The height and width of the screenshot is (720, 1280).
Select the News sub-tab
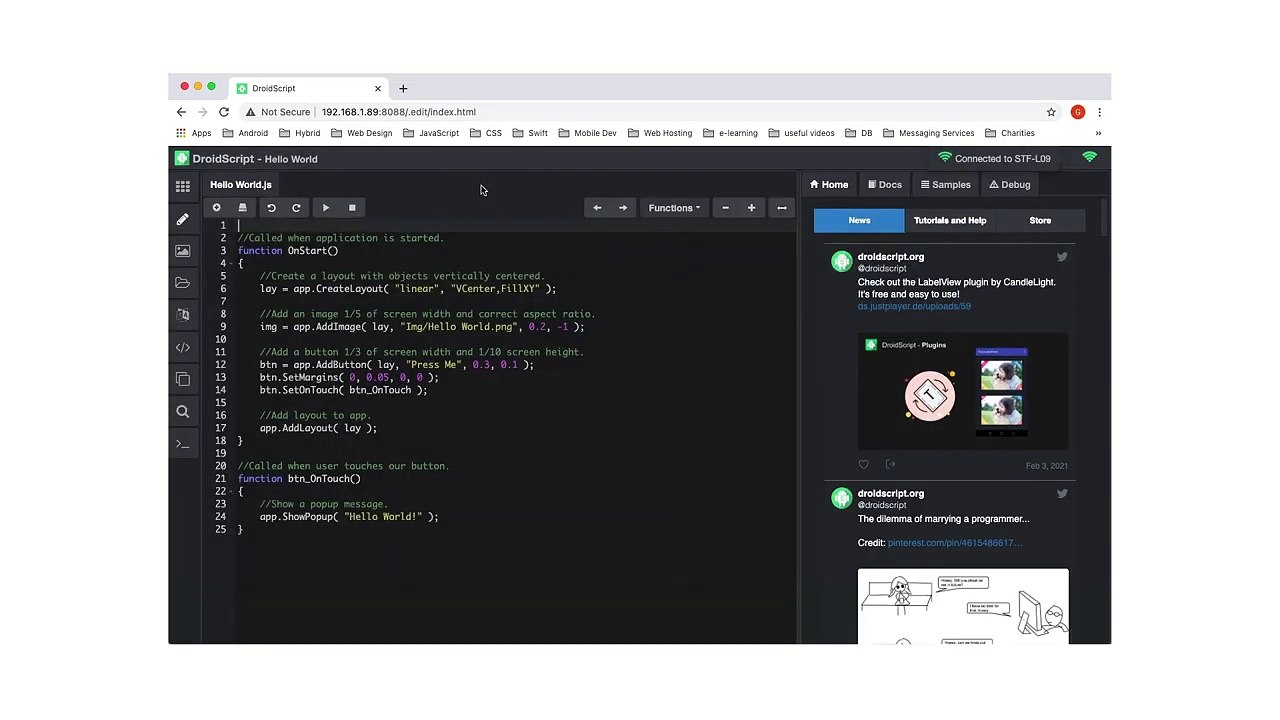coord(859,221)
